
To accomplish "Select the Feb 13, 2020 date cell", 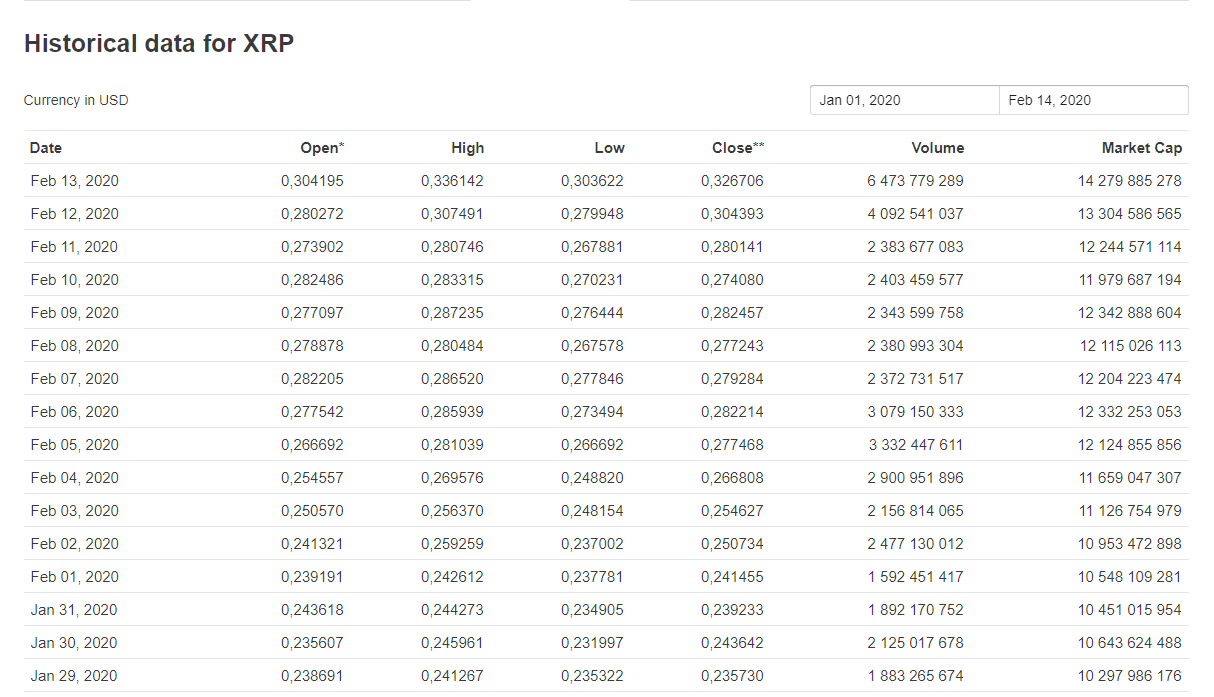I will click(74, 181).
